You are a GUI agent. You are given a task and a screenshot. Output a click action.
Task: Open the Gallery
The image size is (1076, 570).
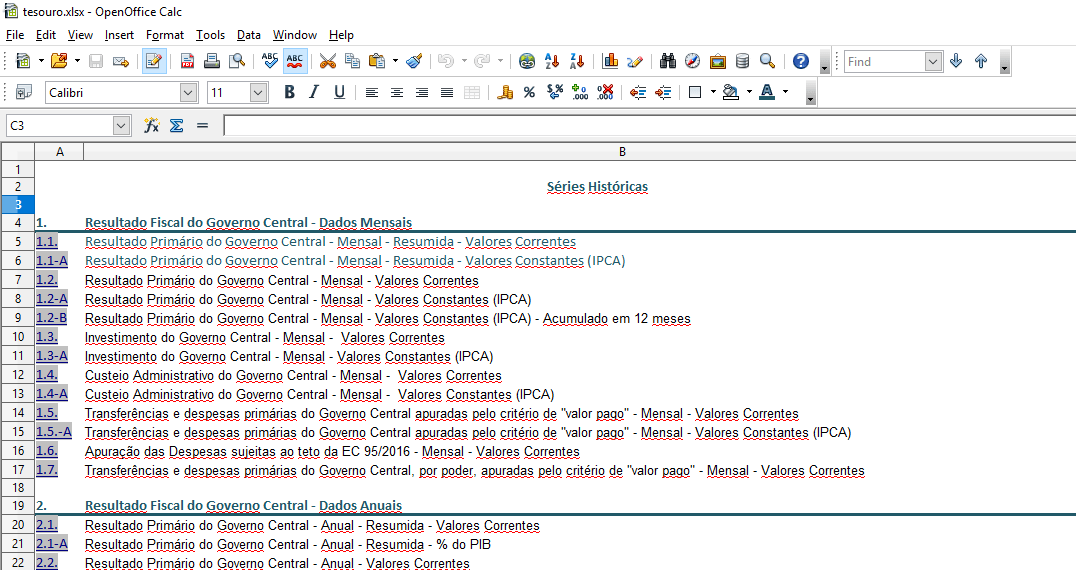718,61
